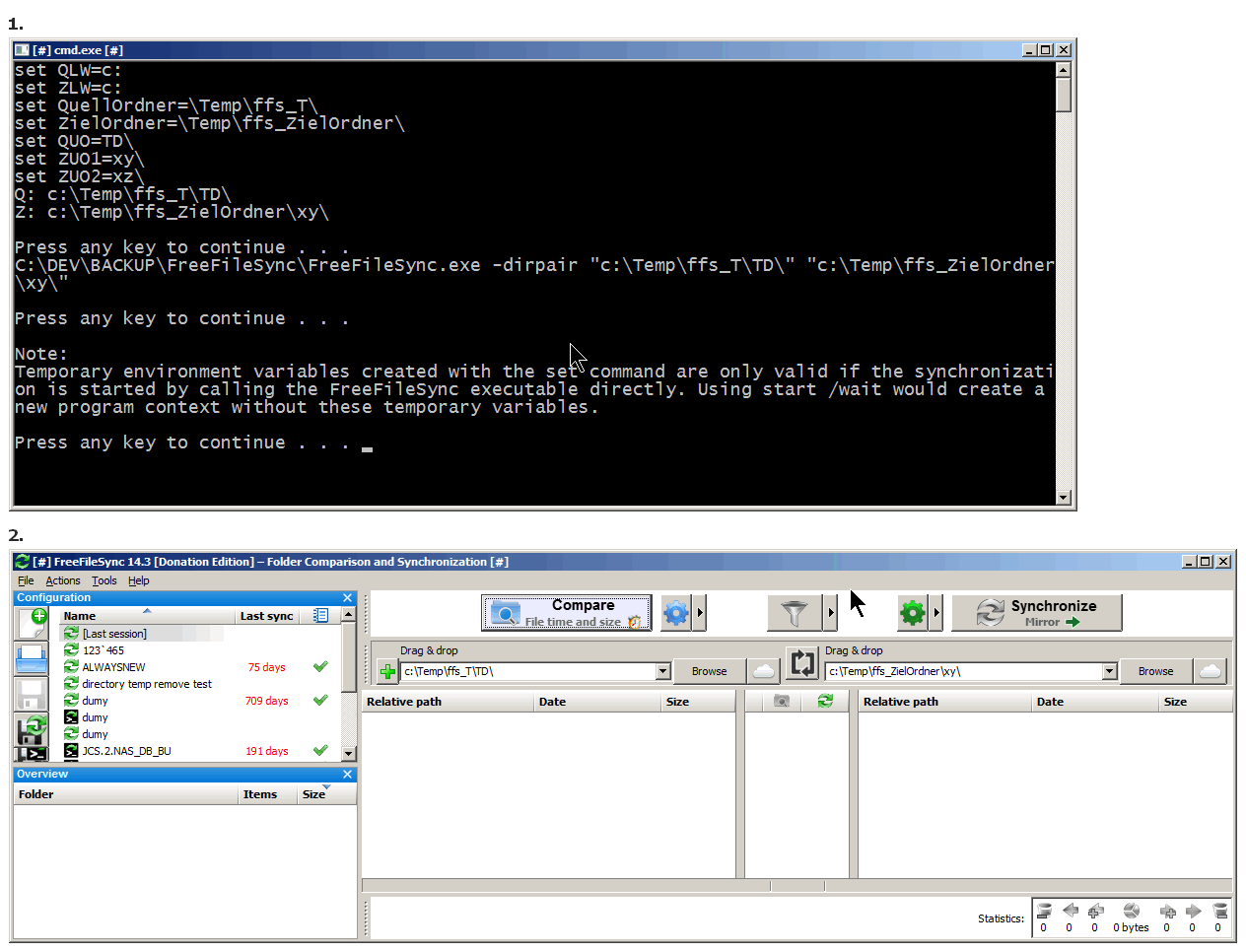The height and width of the screenshot is (952, 1246).
Task: Sort overview by Size column
Action: coord(326,794)
